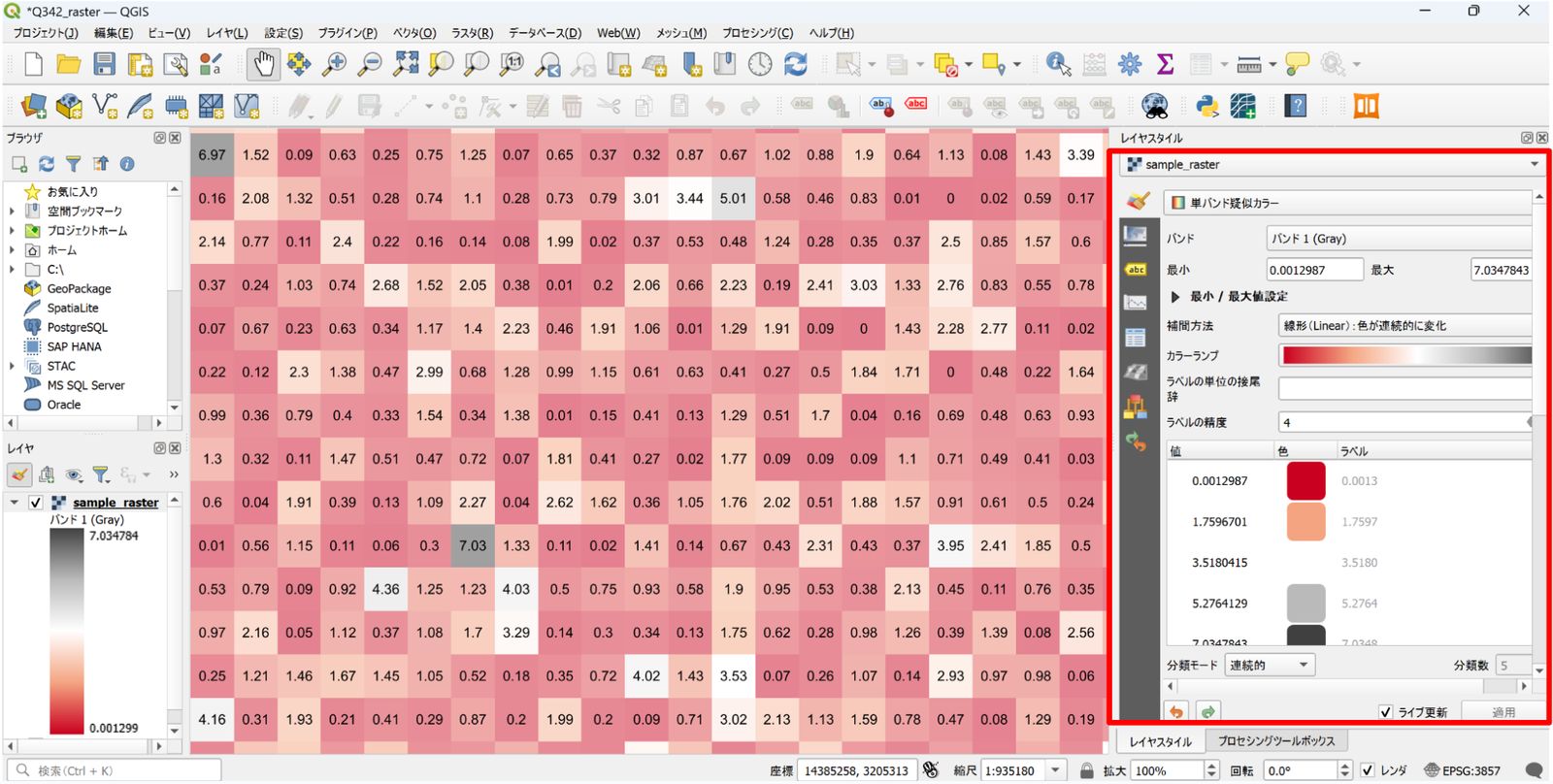Open the ラスタ(R) menu
1553x784 pixels.
472,33
